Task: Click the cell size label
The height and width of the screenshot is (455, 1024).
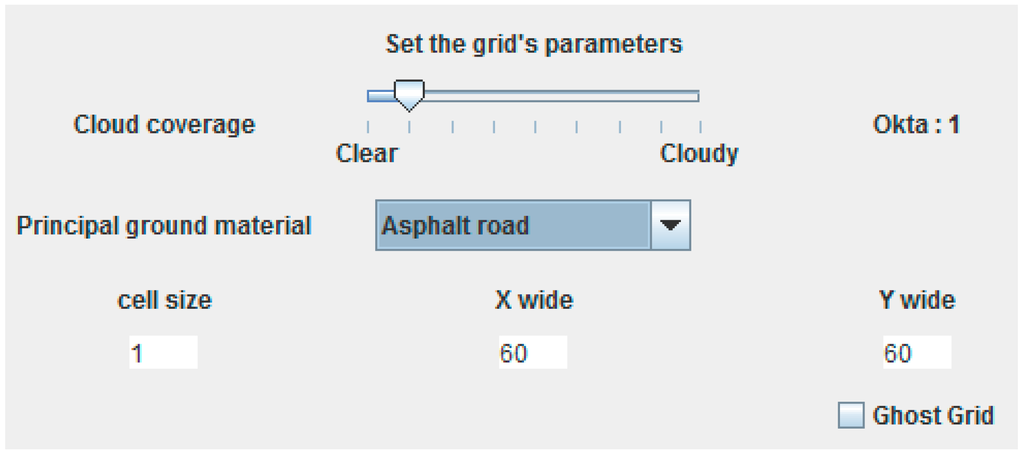Action: 165,299
